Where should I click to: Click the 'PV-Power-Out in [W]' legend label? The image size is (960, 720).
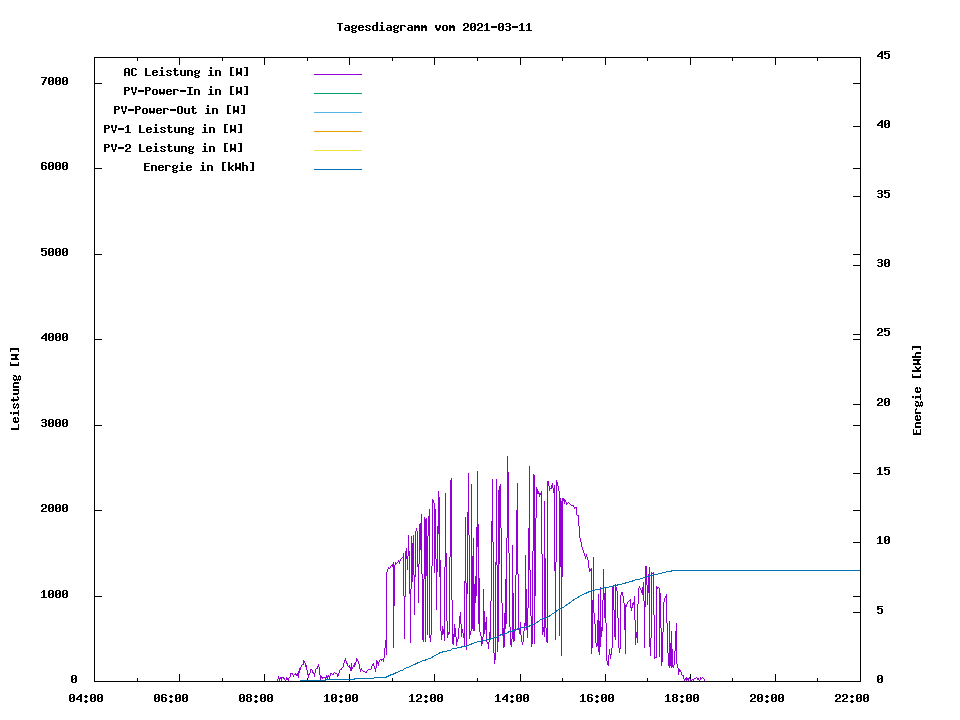(x=179, y=110)
